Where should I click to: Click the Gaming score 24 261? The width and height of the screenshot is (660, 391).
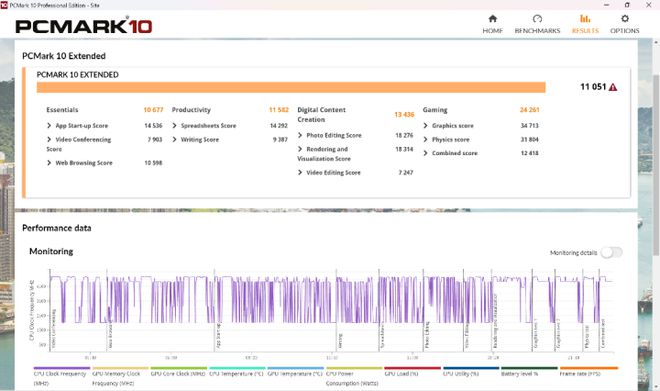(529, 110)
